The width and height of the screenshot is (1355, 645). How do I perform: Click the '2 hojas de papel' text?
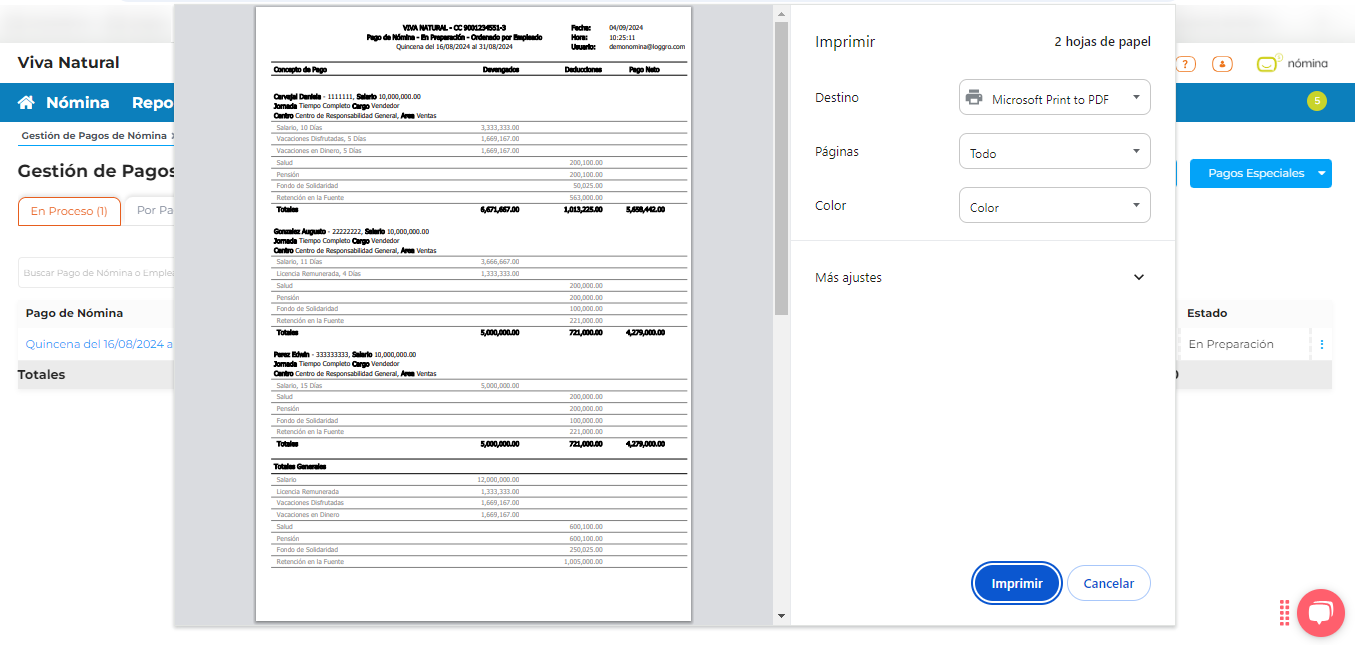pyautogui.click(x=1102, y=42)
